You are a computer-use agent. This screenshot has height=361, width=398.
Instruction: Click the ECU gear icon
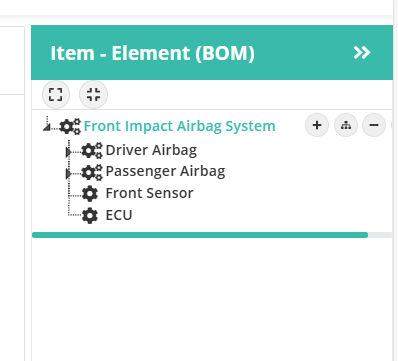point(90,215)
